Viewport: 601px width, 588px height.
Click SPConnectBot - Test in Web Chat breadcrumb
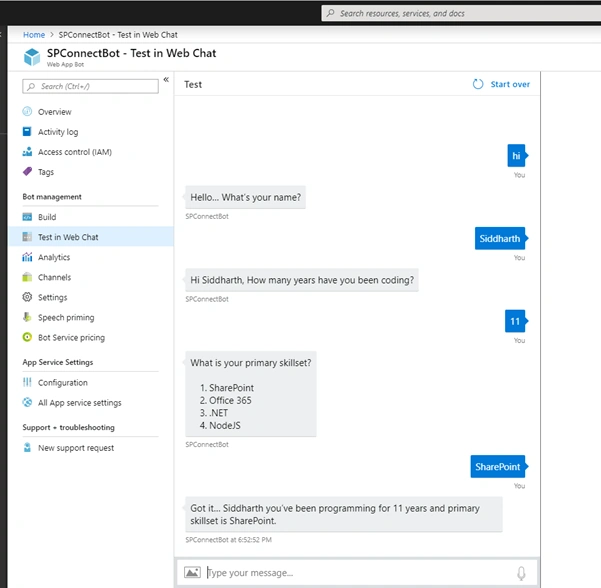point(118,34)
